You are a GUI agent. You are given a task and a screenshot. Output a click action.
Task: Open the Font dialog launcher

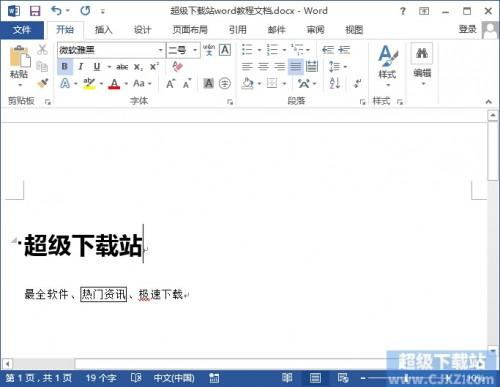(x=230, y=102)
